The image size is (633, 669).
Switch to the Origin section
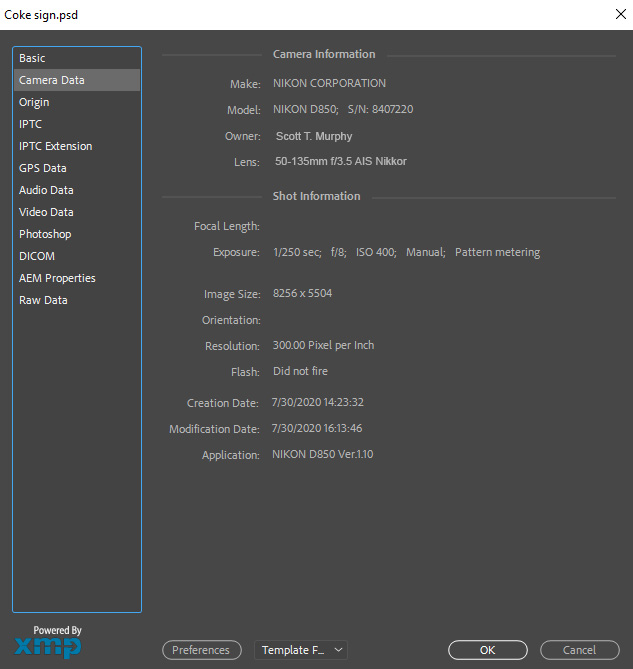(34, 102)
